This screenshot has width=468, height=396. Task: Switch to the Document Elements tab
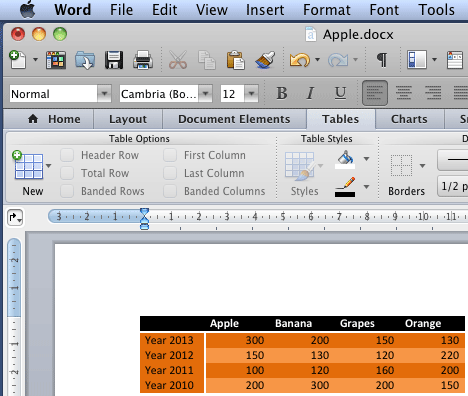click(x=234, y=119)
